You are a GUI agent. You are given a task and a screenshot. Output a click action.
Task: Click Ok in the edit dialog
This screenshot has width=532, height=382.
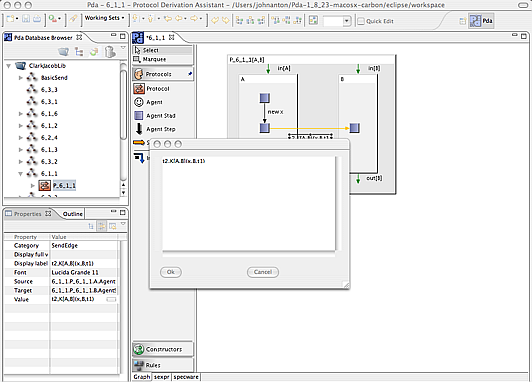[x=171, y=272]
